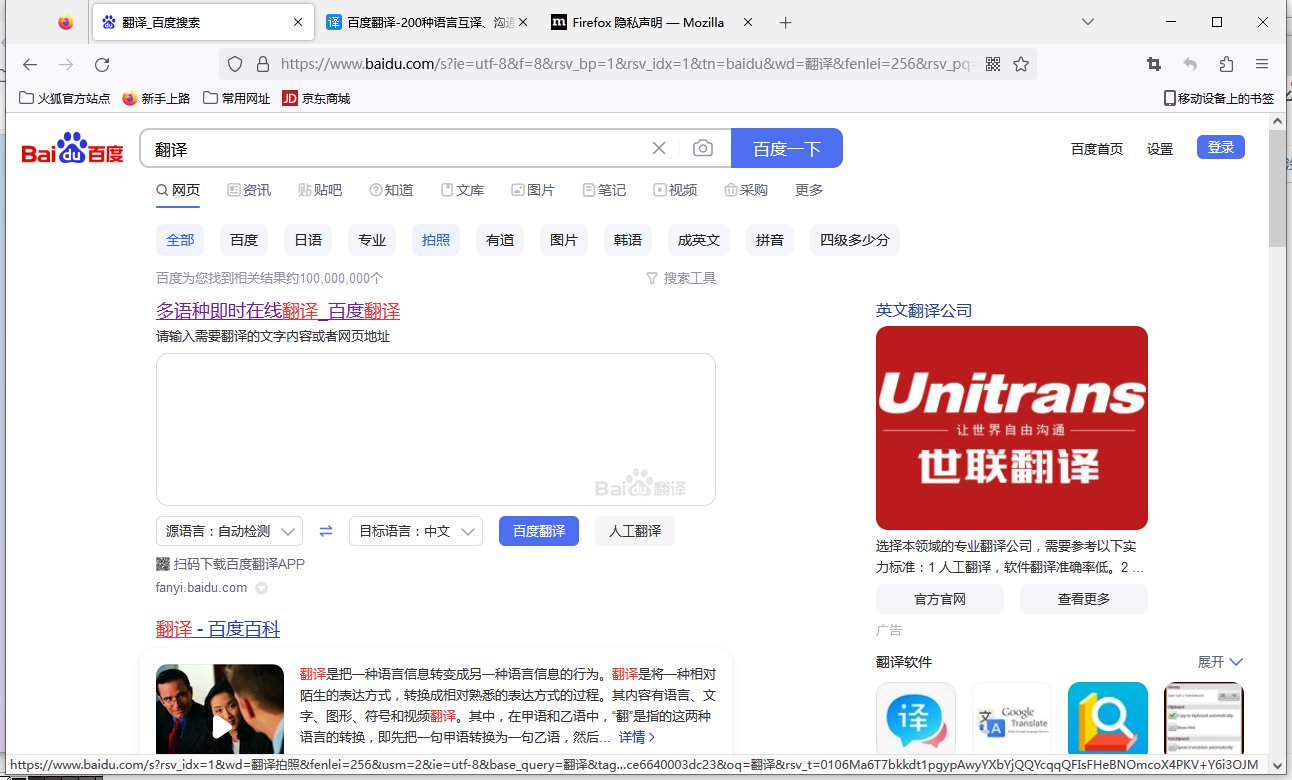Select the 笔记 search category
This screenshot has width=1292, height=780.
click(x=604, y=190)
